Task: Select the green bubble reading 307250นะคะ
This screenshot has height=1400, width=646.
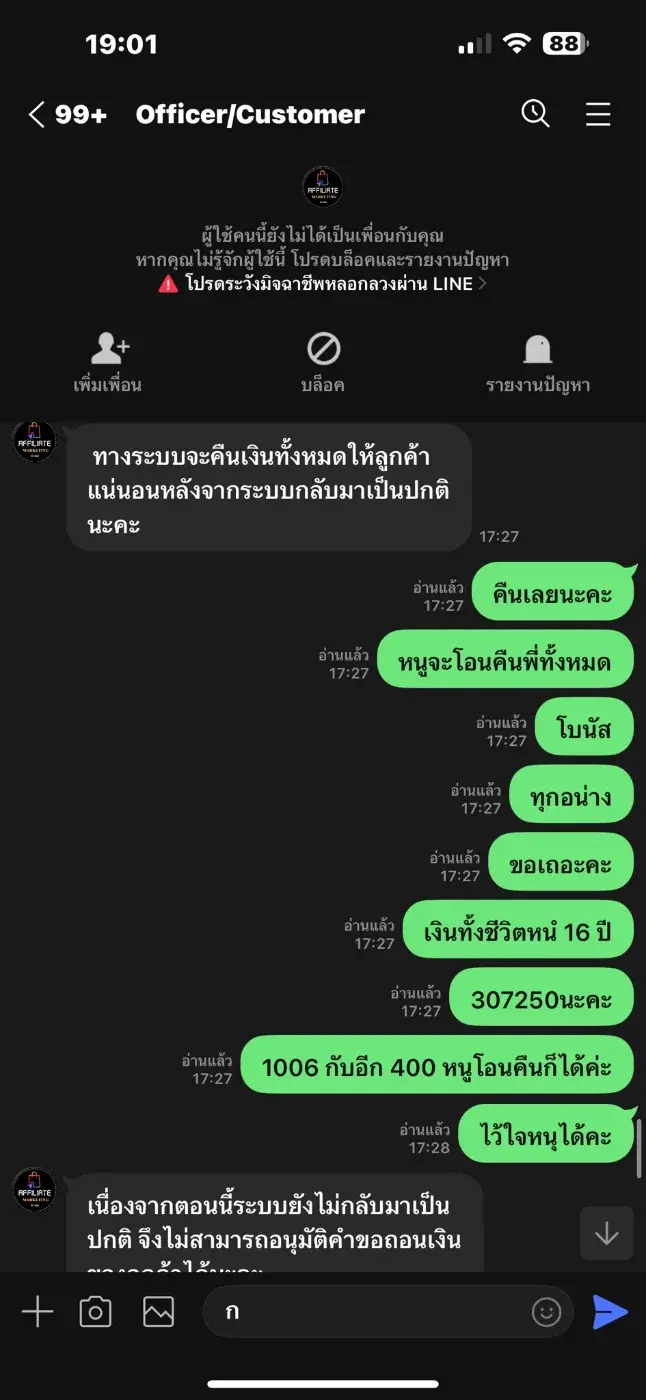Action: pos(541,998)
